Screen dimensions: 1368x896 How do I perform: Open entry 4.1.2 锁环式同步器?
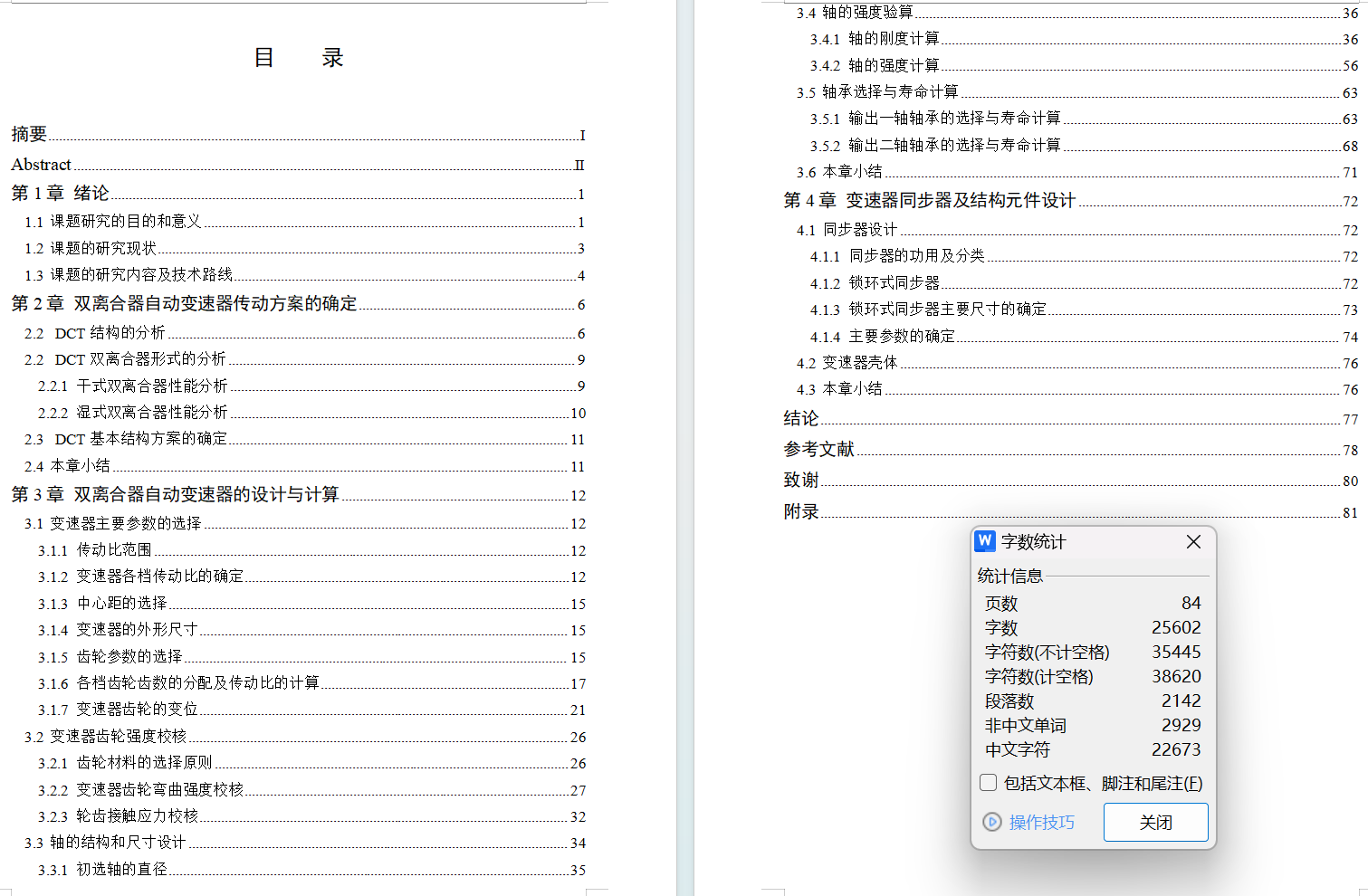pyautogui.click(x=1084, y=282)
